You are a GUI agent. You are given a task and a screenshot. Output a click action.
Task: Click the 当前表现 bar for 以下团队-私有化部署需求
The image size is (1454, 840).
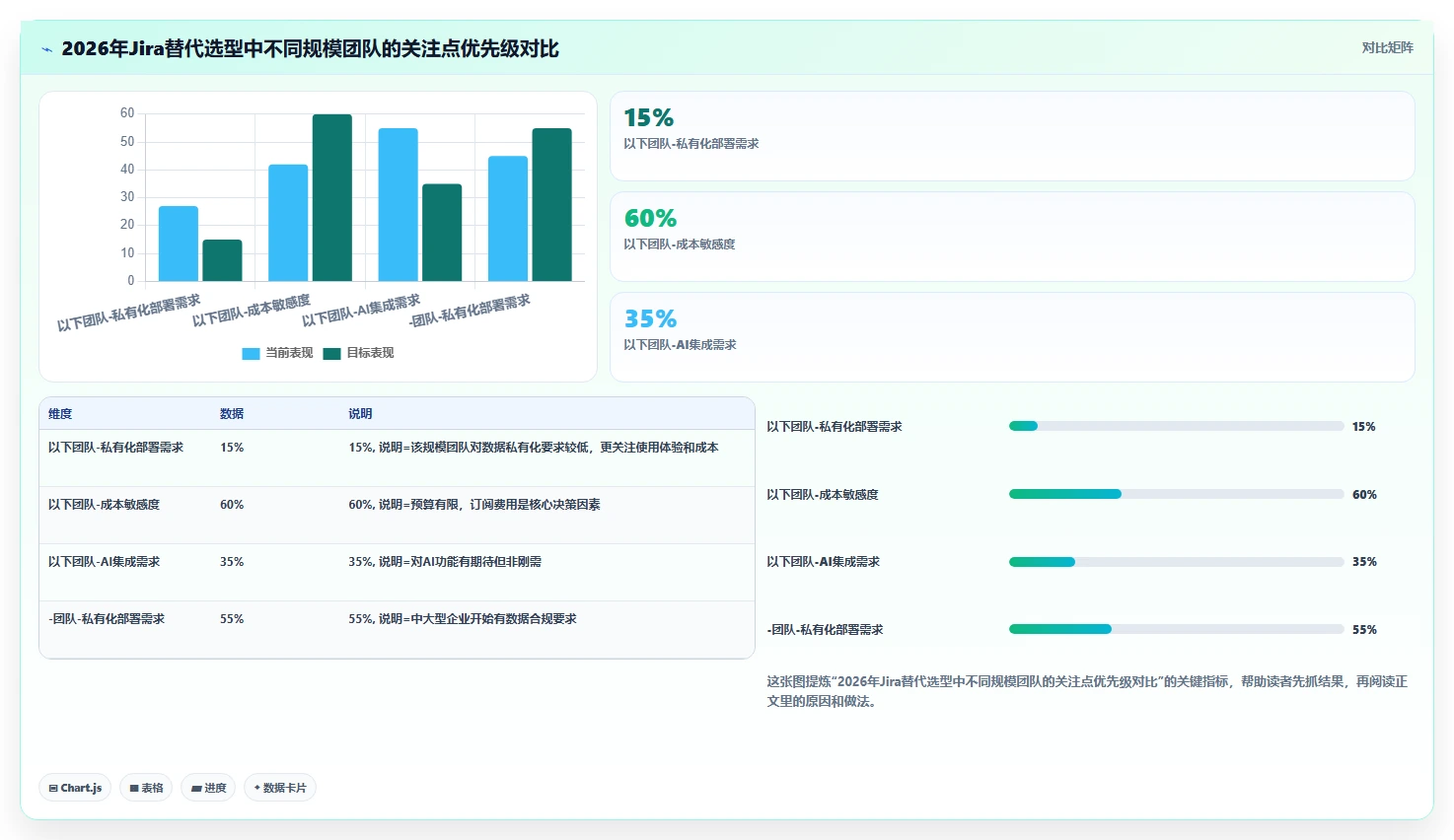(x=179, y=244)
